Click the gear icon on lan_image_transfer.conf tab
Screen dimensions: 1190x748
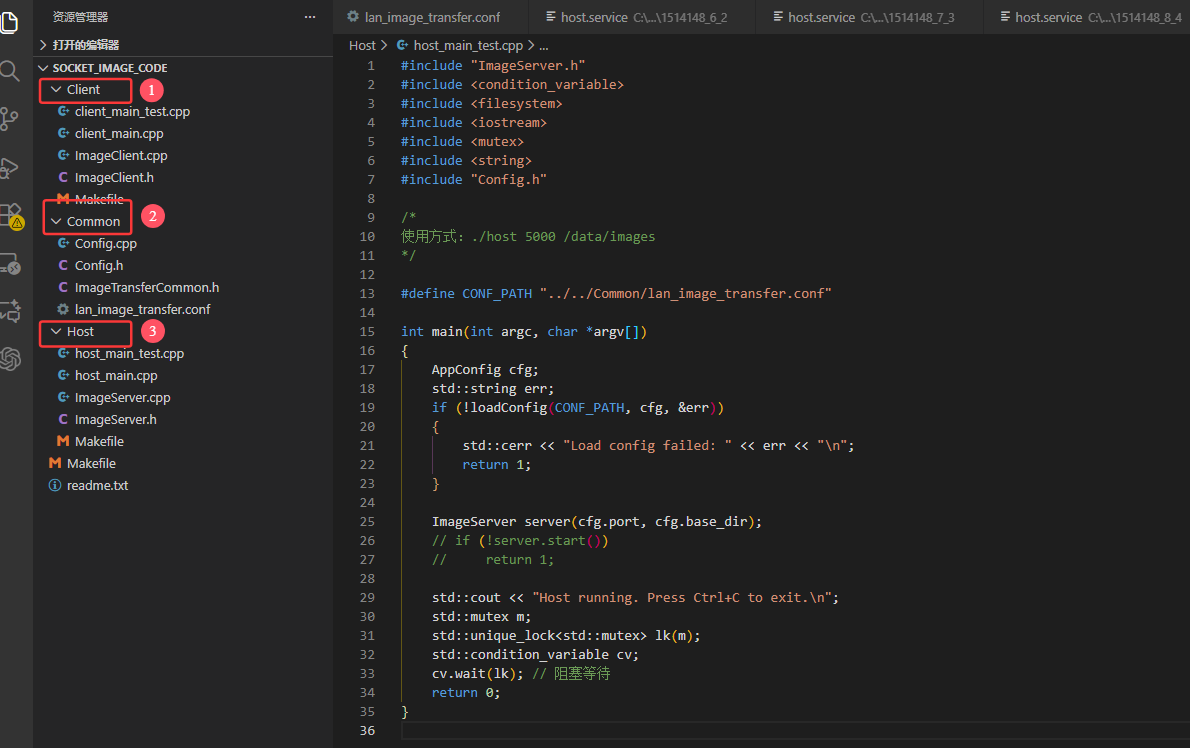(353, 17)
